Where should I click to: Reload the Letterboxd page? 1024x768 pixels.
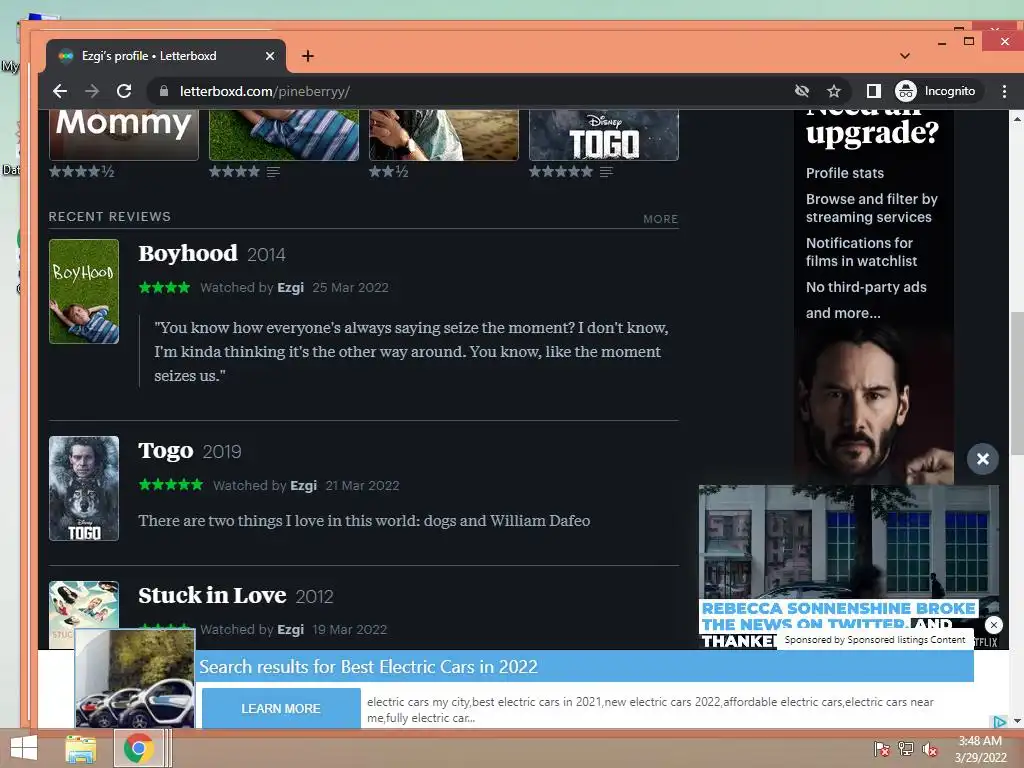pyautogui.click(x=124, y=91)
